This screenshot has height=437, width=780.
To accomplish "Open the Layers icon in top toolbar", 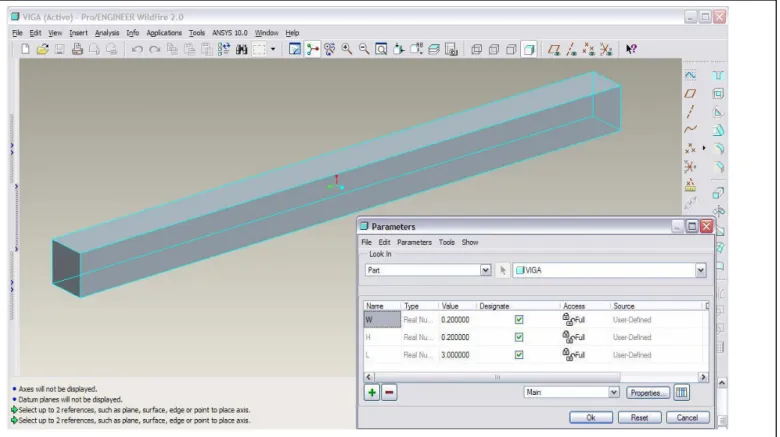I will (434, 49).
